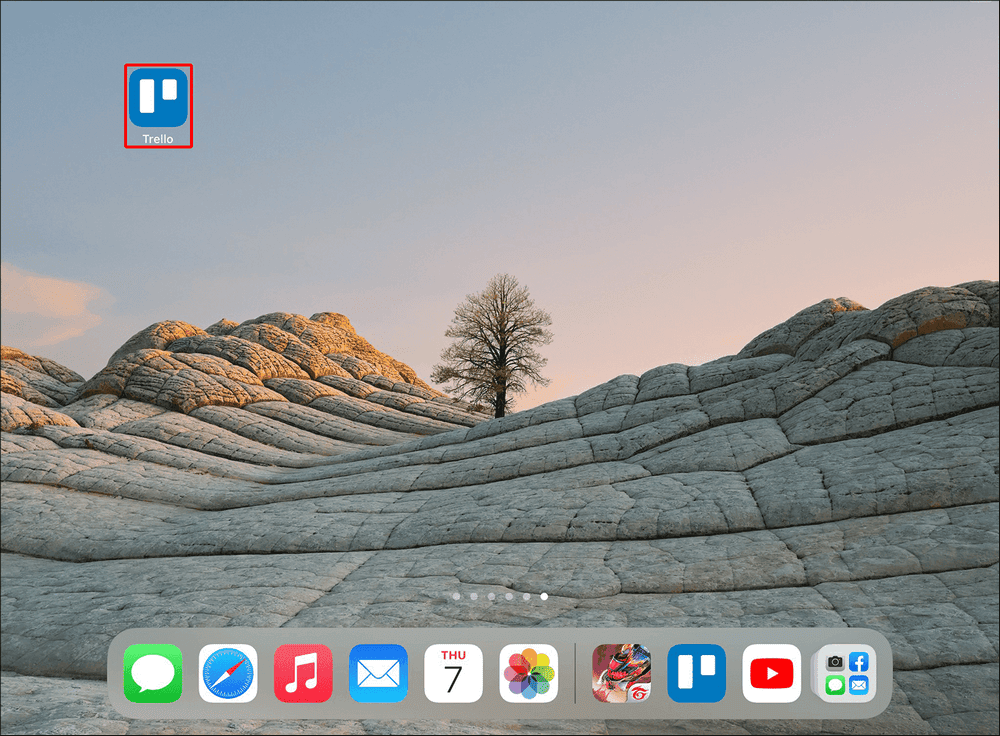Viewport: 1000px width, 736px height.
Task: Select the highlighted rightmost page indicator dot
Action: [543, 596]
